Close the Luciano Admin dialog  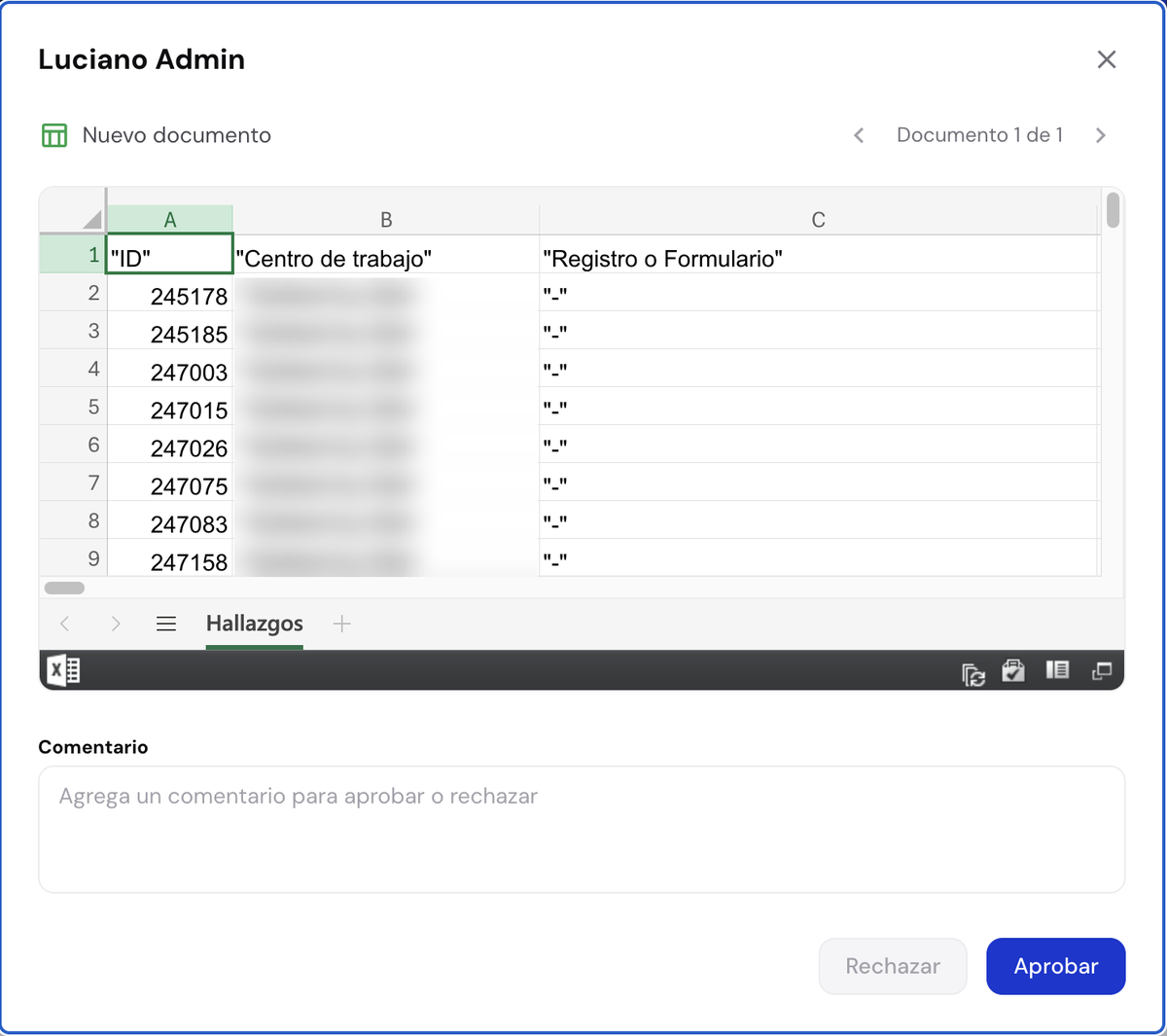click(1107, 59)
